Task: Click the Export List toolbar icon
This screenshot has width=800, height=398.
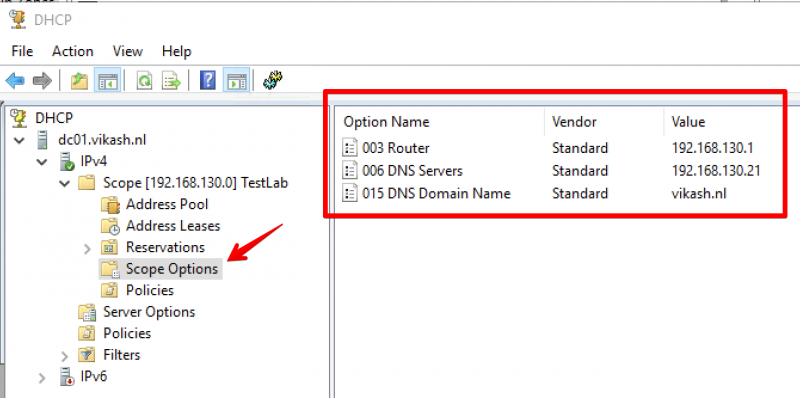Action: pyautogui.click(x=171, y=81)
